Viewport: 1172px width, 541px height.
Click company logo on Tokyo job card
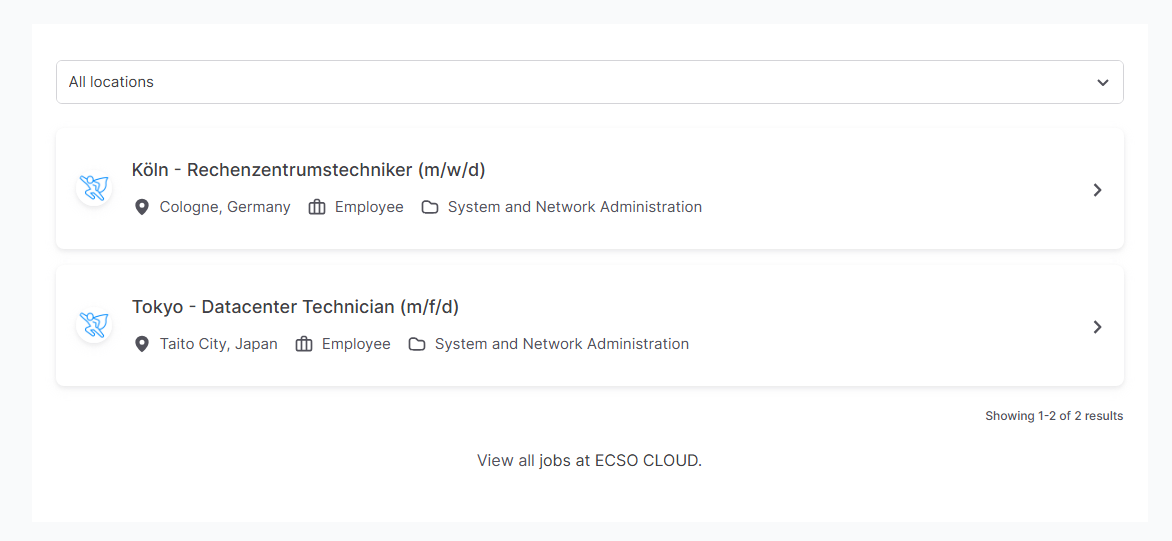coord(94,325)
